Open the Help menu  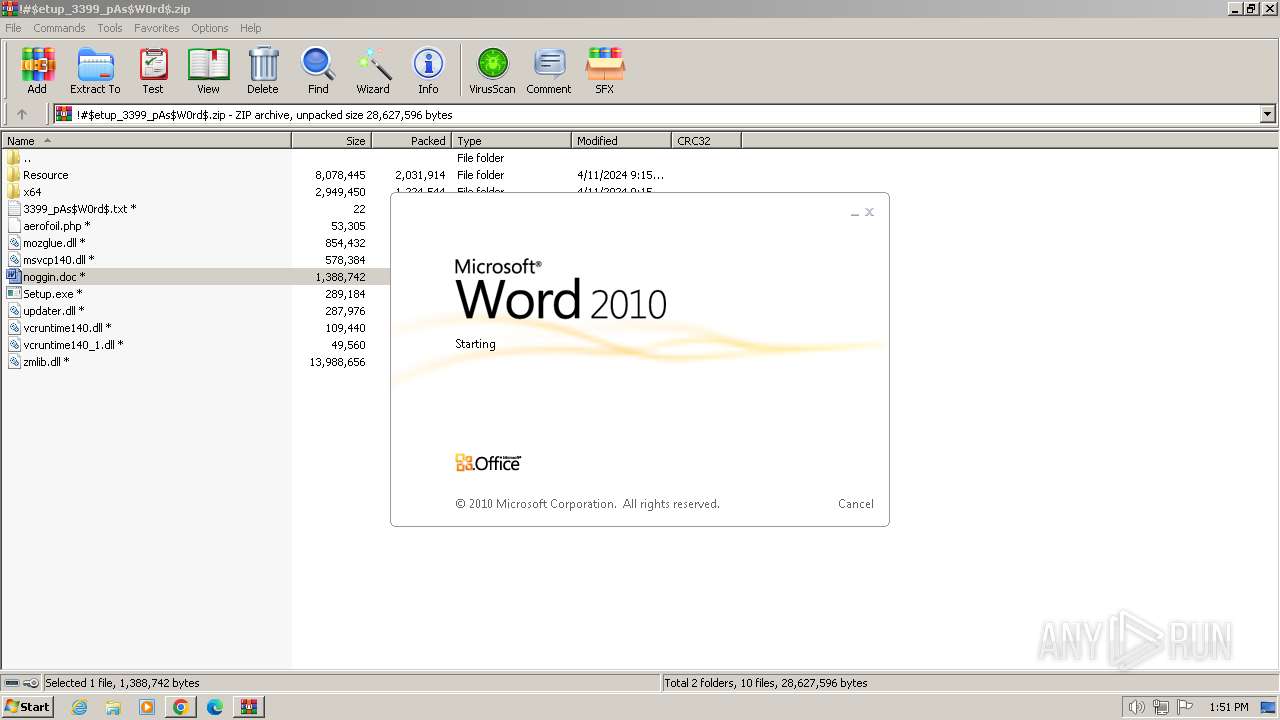[251, 28]
